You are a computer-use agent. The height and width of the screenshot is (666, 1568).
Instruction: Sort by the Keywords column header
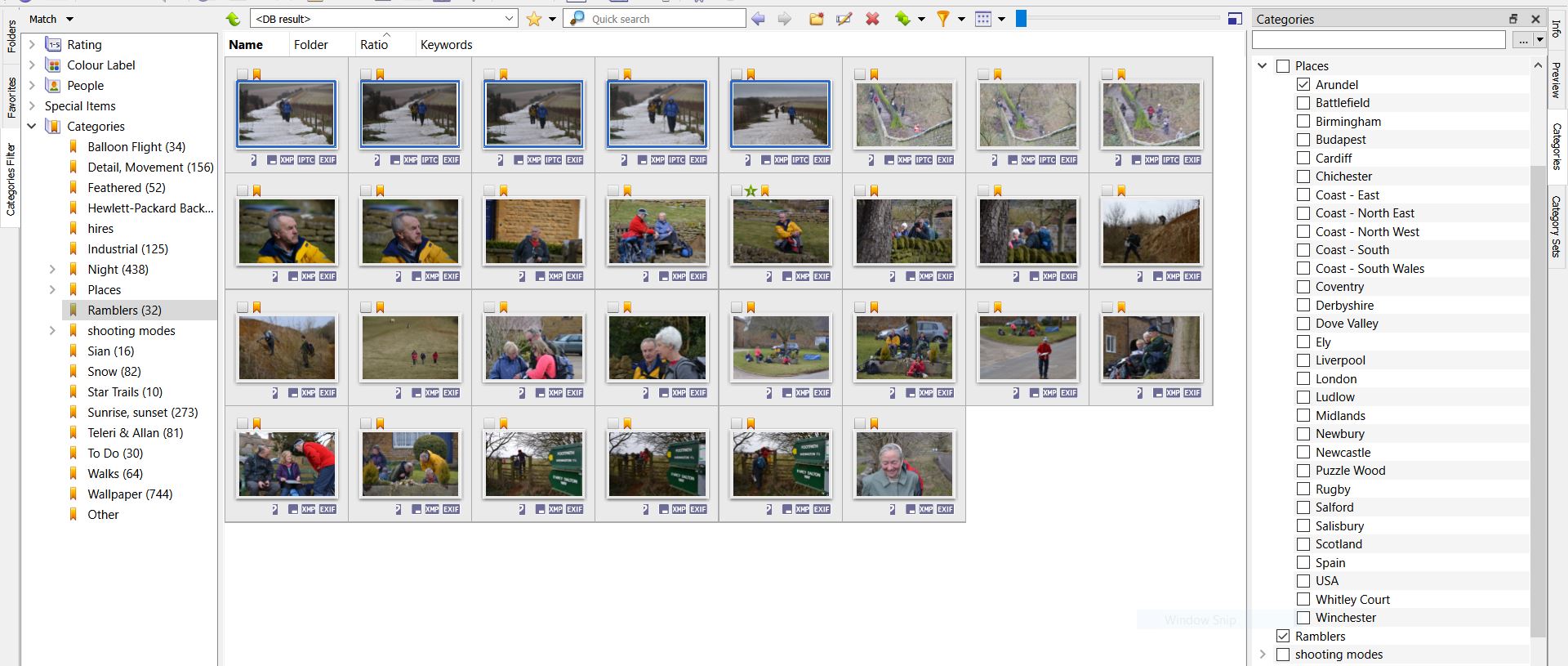(446, 45)
